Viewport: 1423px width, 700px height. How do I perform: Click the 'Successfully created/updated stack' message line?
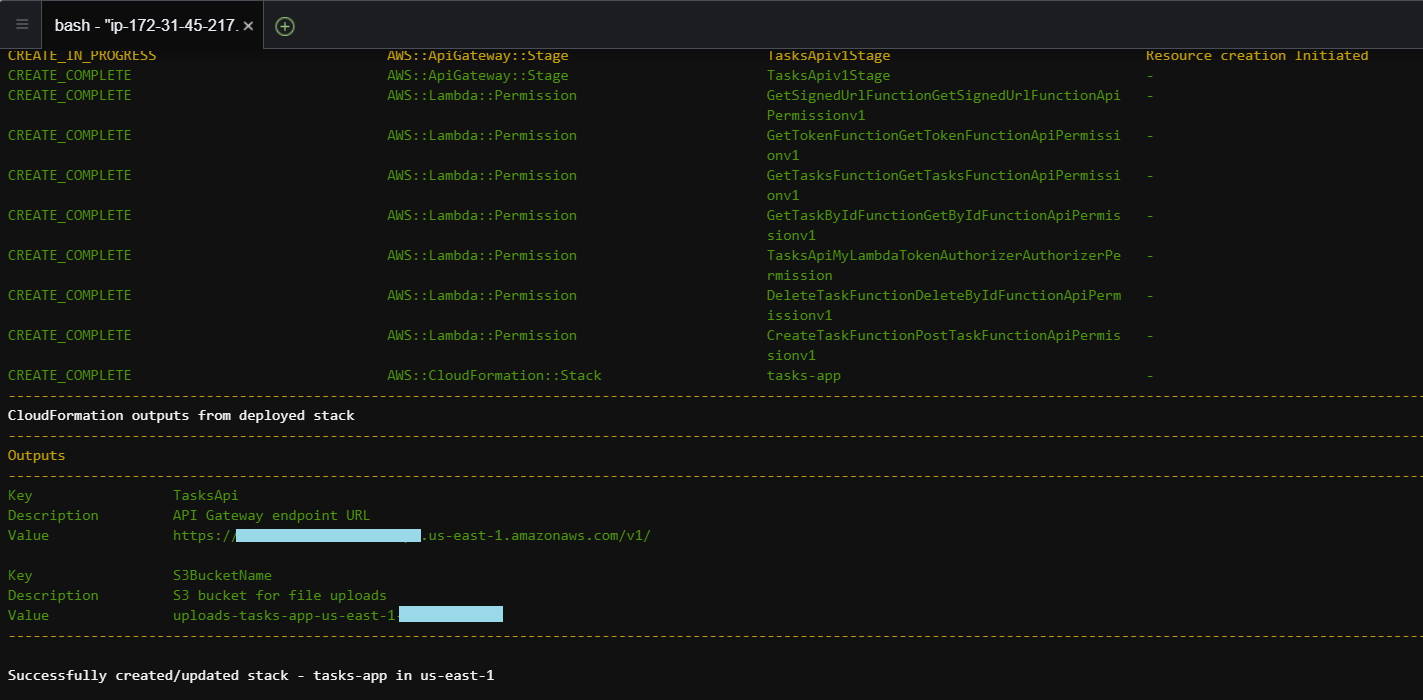[x=250, y=676]
